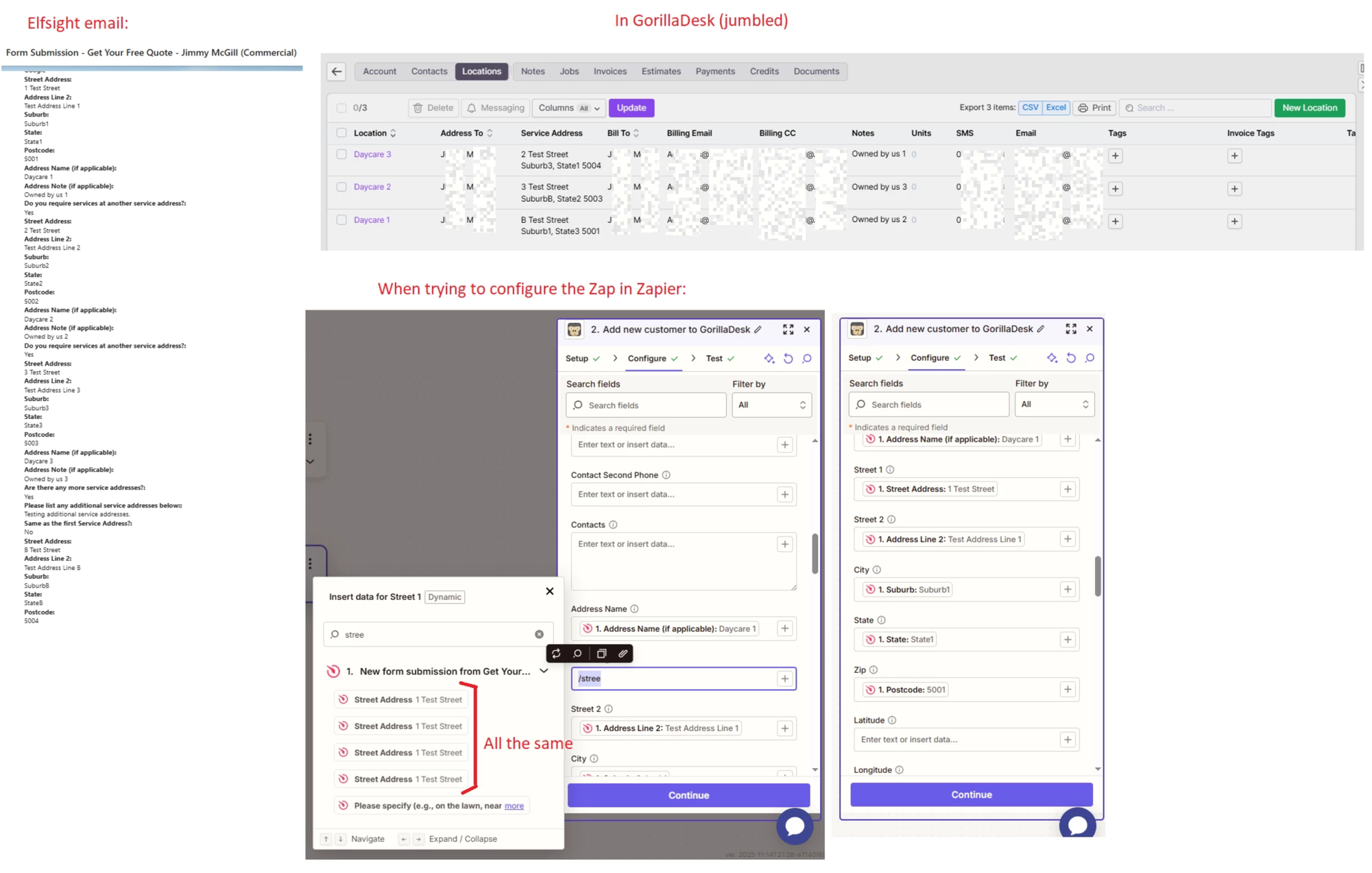This screenshot has width=1372, height=873.
Task: Open the Columns All dropdown
Action: click(x=568, y=108)
